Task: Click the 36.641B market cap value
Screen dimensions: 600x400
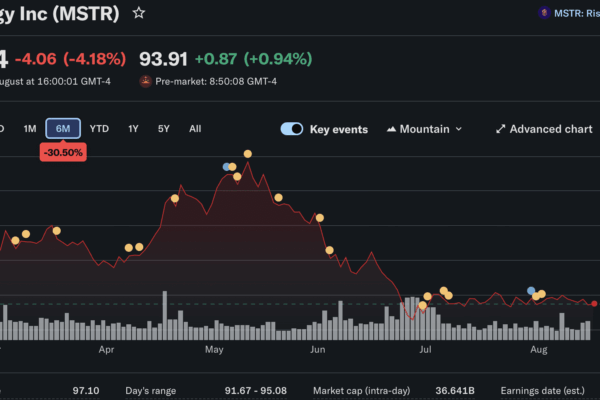Action: coord(455,391)
